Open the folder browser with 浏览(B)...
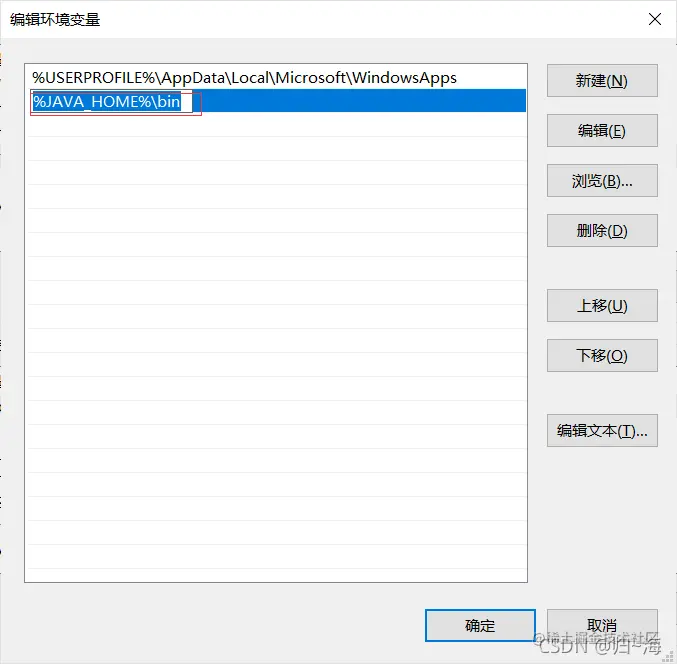Image resolution: width=677 pixels, height=664 pixels. tap(602, 180)
